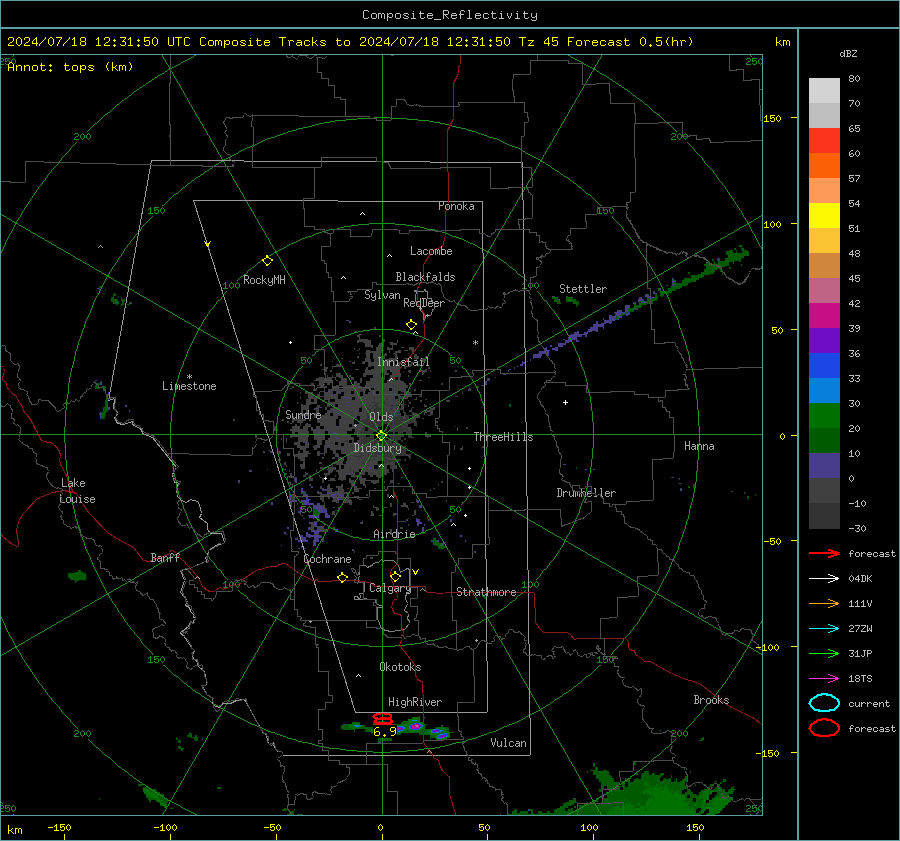
Task: Click the red forecast arrow in legend
Action: (x=824, y=553)
